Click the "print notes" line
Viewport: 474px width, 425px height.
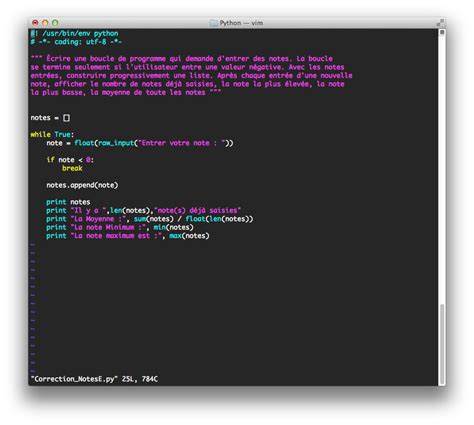click(x=68, y=202)
